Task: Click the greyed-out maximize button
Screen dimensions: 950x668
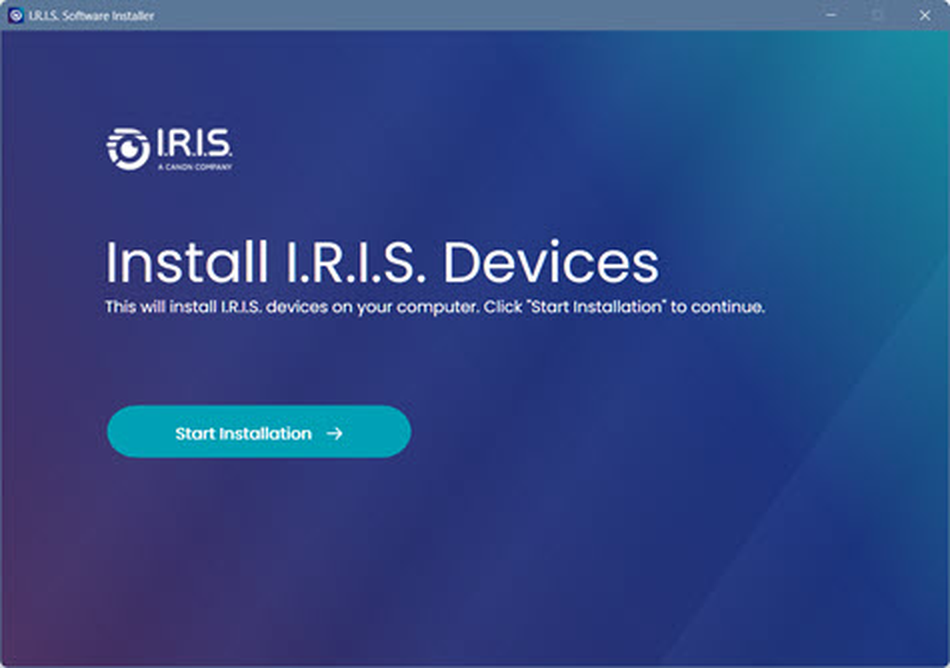Action: [877, 15]
